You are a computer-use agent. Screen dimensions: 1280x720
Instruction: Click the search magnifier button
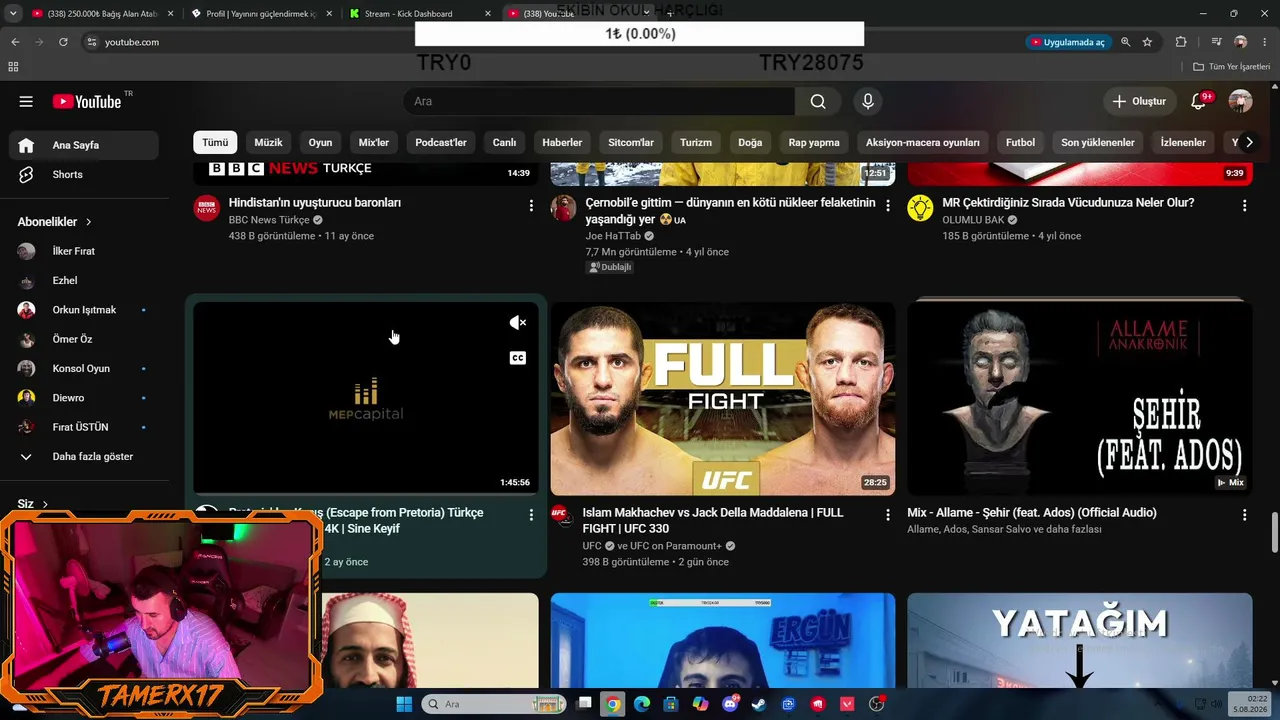point(818,101)
